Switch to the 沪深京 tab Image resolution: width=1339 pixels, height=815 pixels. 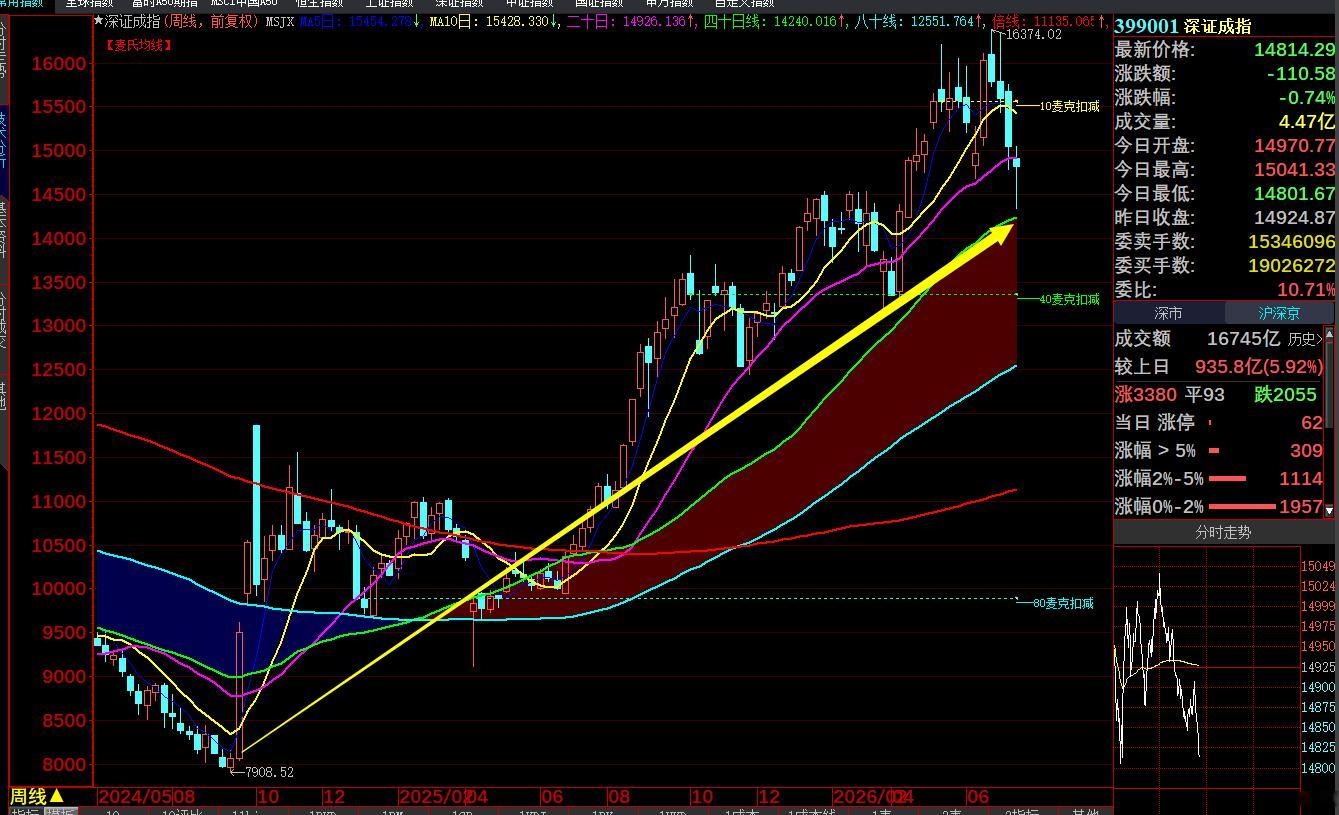(x=1279, y=314)
